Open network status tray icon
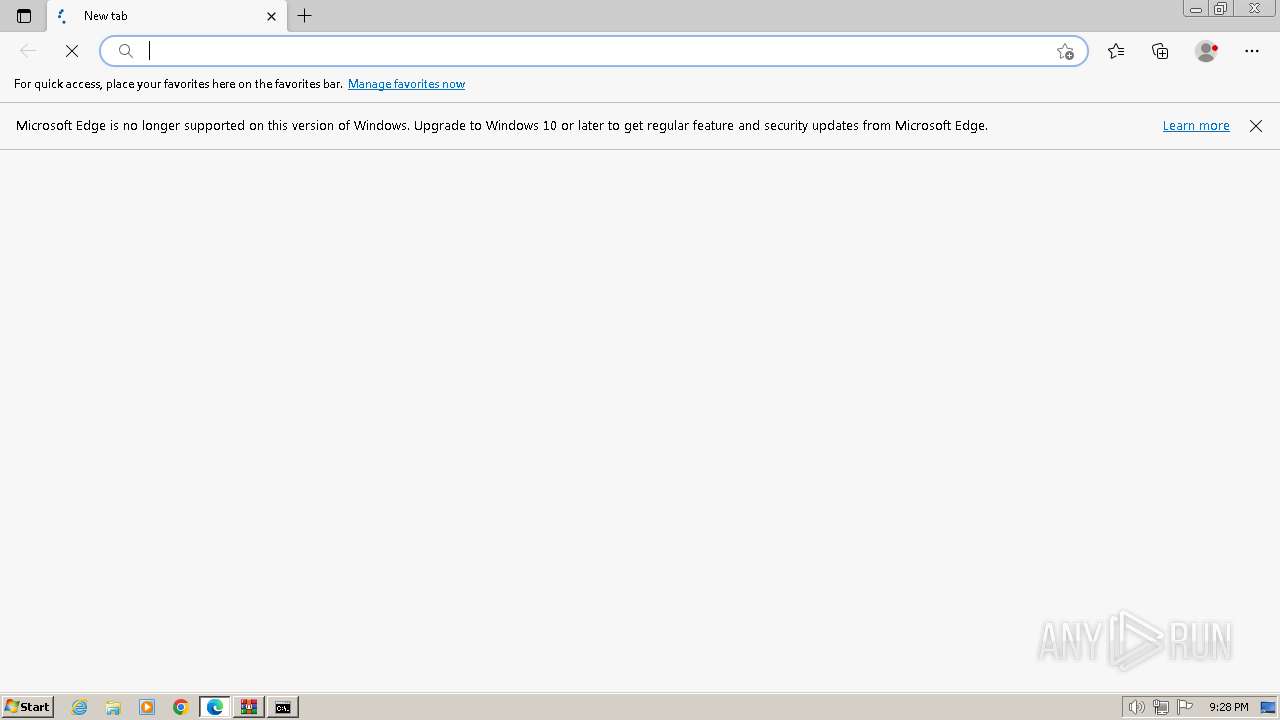The width and height of the screenshot is (1280, 720). tap(1161, 707)
